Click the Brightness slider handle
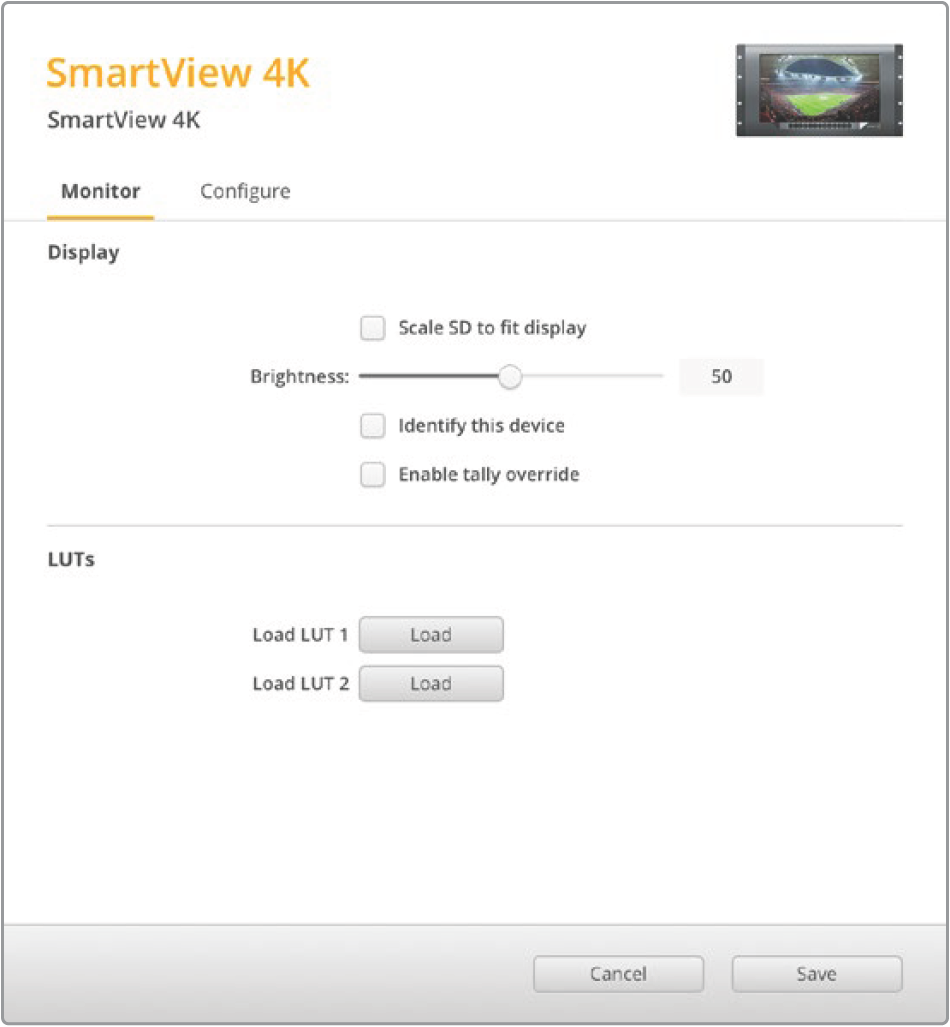The width and height of the screenshot is (950, 1027). coord(510,377)
